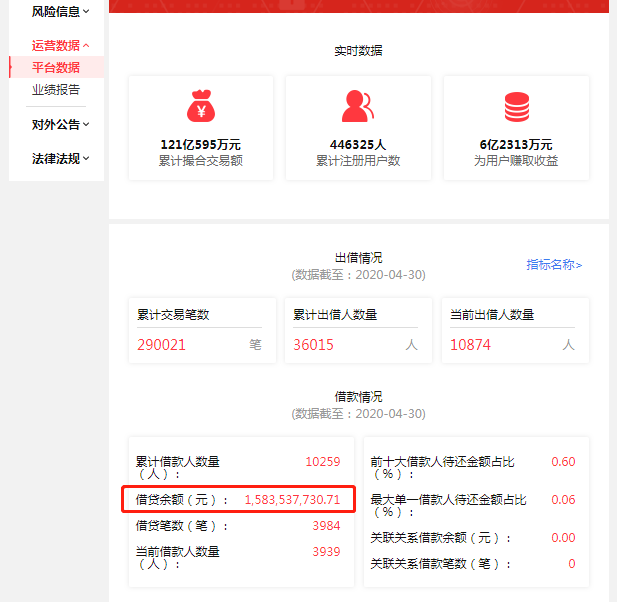
Task: Click the 10874 current lenders value
Action: (x=470, y=345)
